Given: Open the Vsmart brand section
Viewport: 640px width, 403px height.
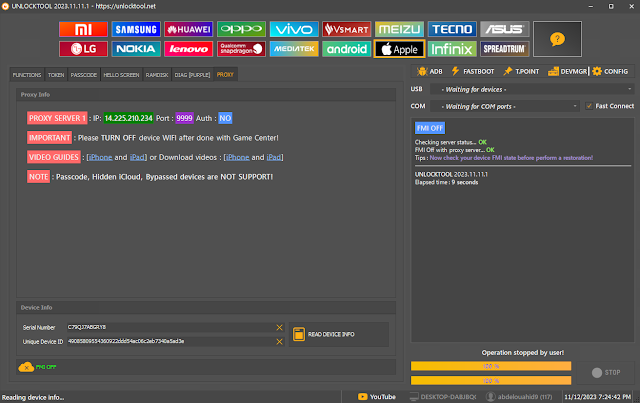Looking at the screenshot, I should 347,29.
